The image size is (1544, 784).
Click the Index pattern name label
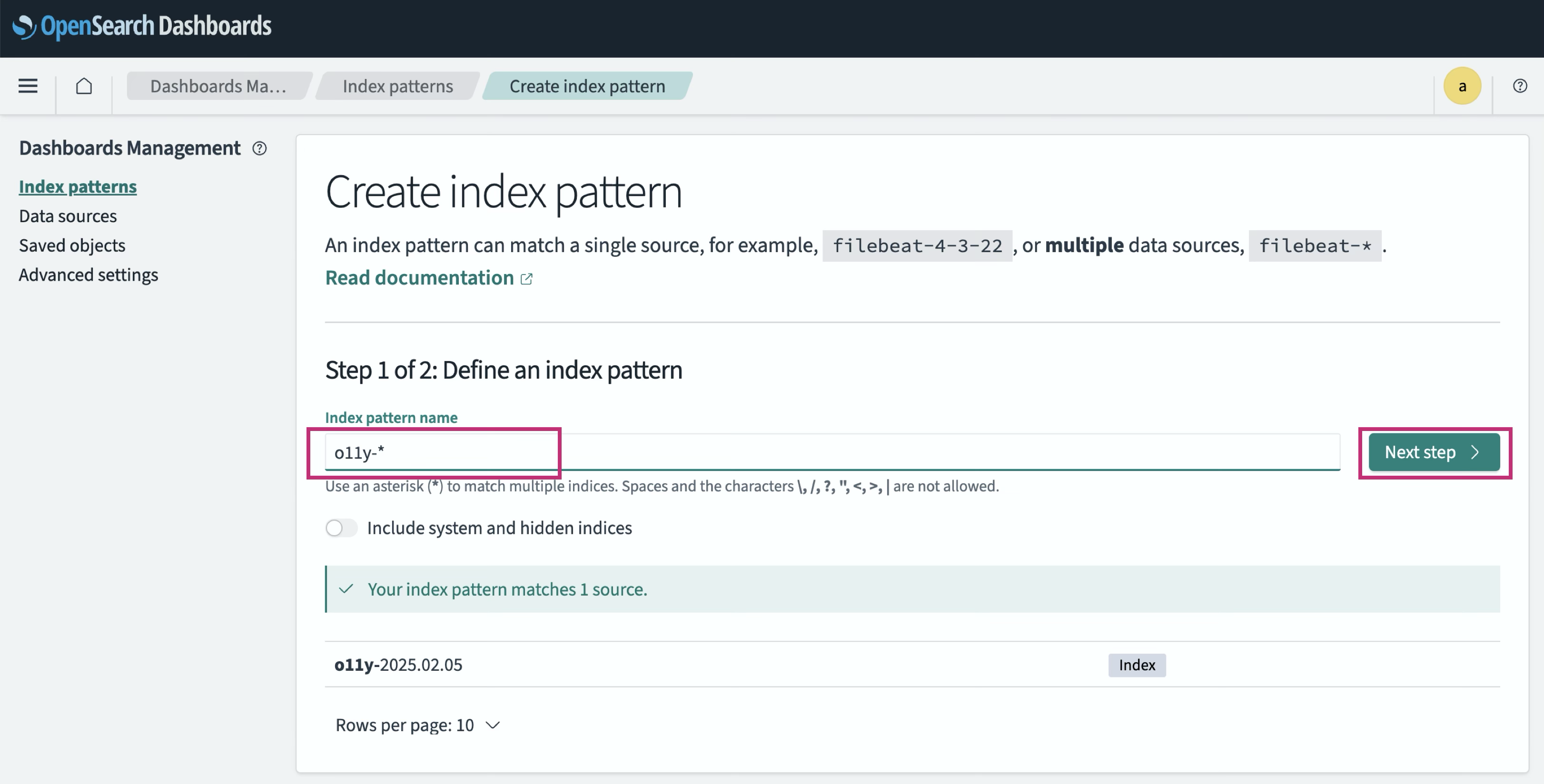(x=391, y=418)
